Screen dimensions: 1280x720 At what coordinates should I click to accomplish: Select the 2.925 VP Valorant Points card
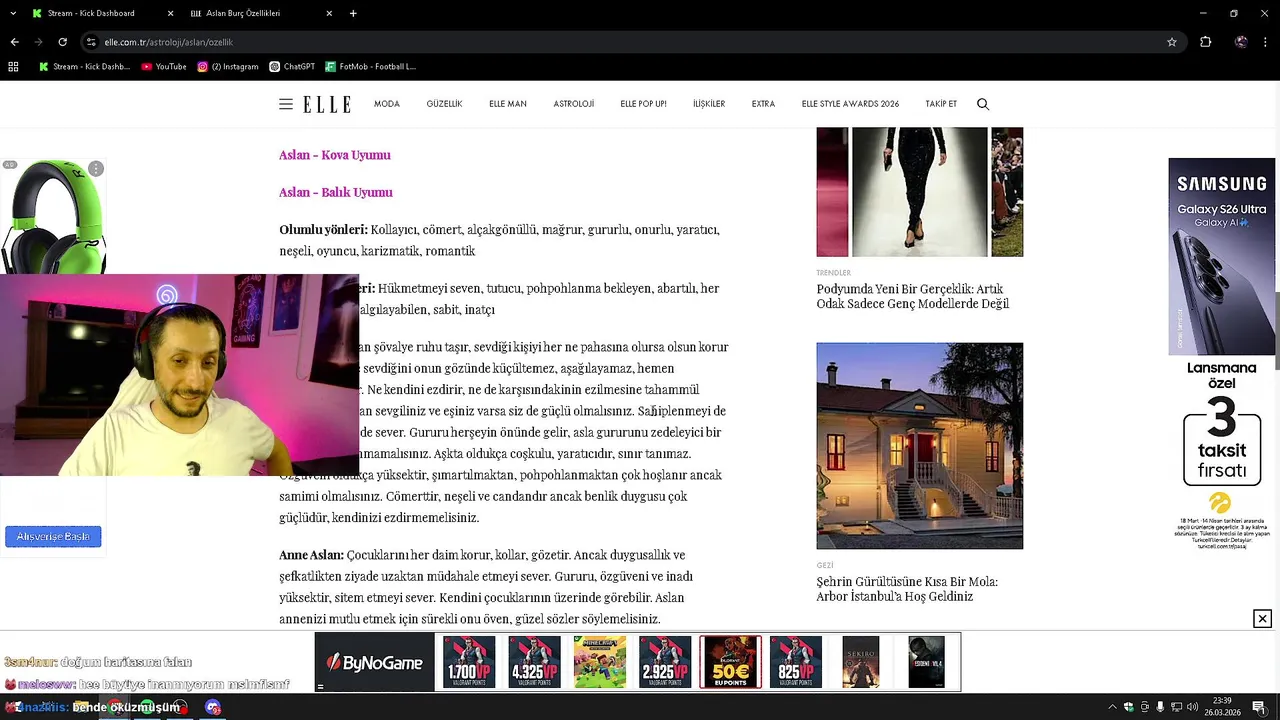click(665, 662)
